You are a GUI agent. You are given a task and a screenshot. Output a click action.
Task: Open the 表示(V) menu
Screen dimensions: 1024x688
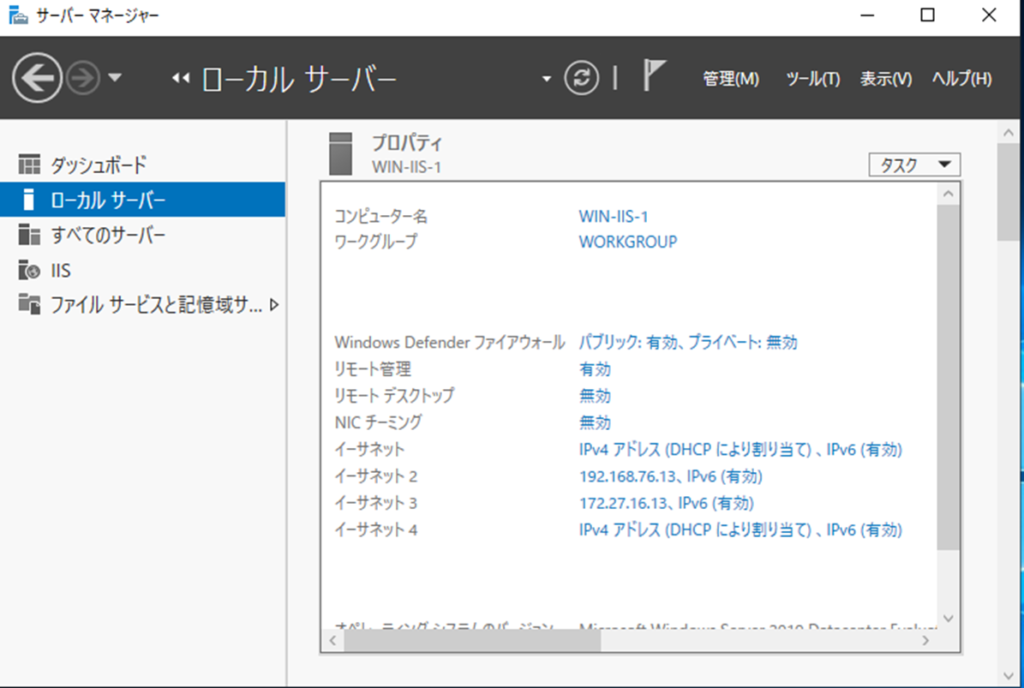pyautogui.click(x=885, y=79)
